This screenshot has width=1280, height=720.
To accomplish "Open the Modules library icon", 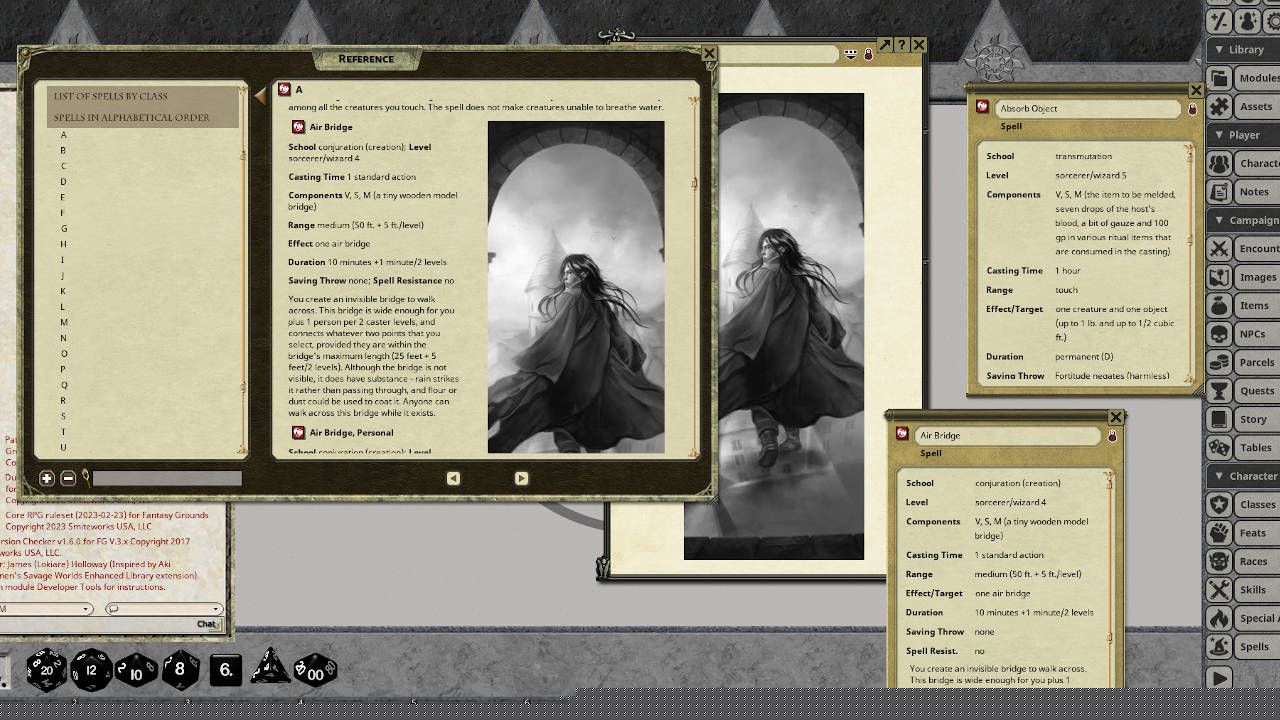I will pos(1219,78).
